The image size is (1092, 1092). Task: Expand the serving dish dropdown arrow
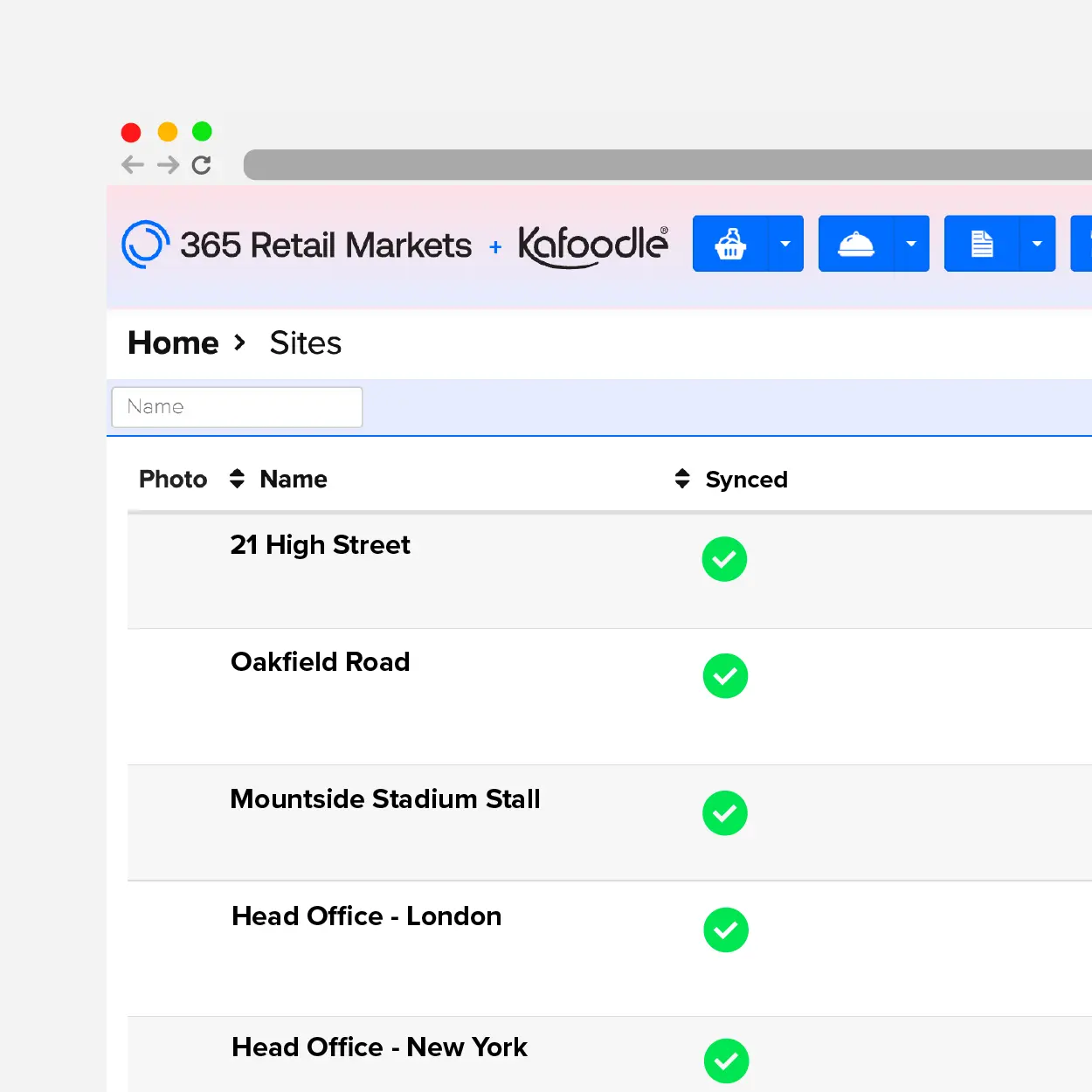911,244
